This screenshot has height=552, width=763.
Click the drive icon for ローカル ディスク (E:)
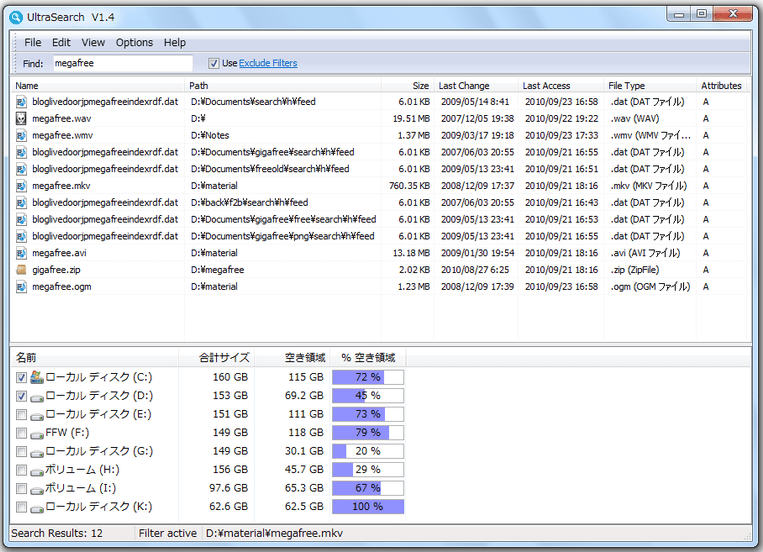(37, 416)
